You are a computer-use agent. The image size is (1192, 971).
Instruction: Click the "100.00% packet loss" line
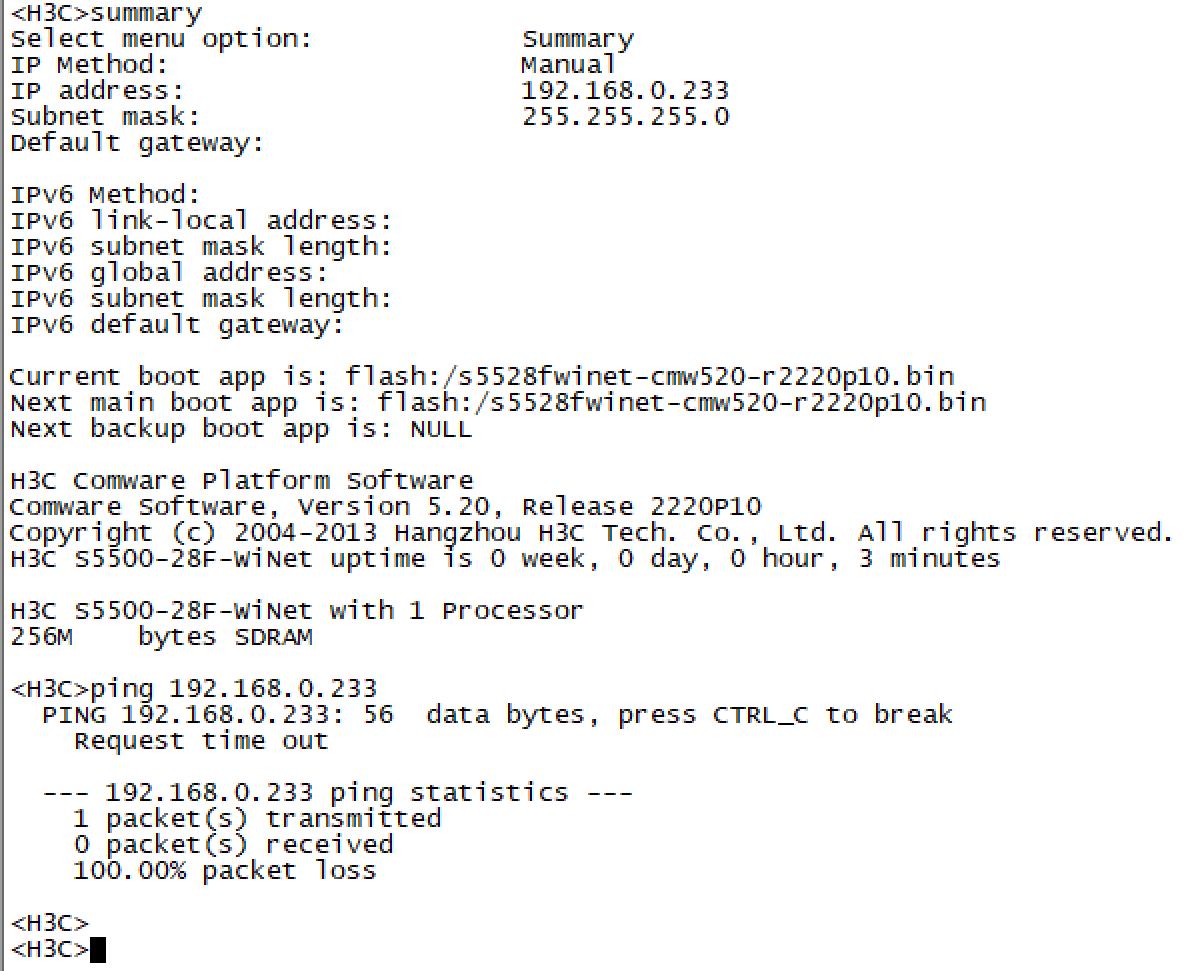point(224,871)
